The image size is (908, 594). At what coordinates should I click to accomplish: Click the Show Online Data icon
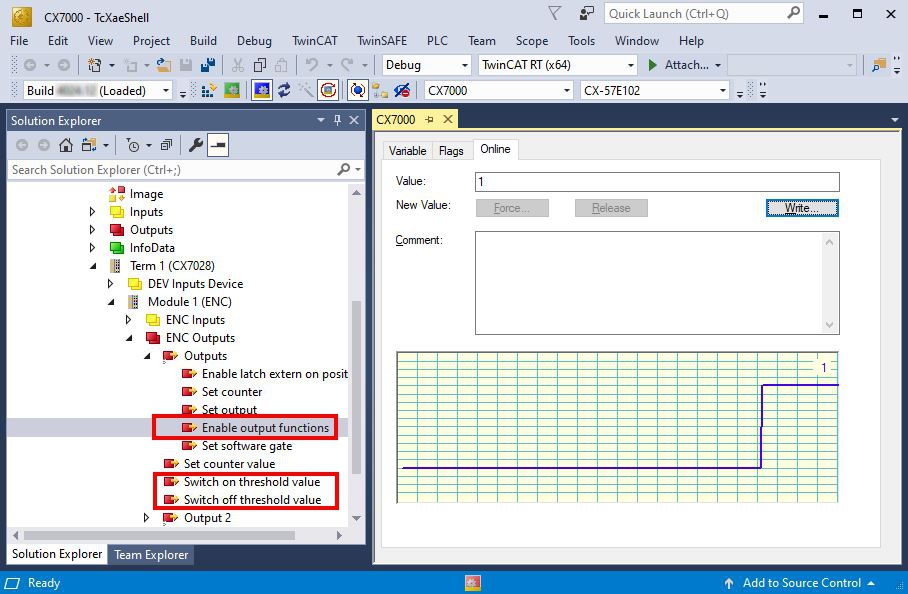[358, 90]
